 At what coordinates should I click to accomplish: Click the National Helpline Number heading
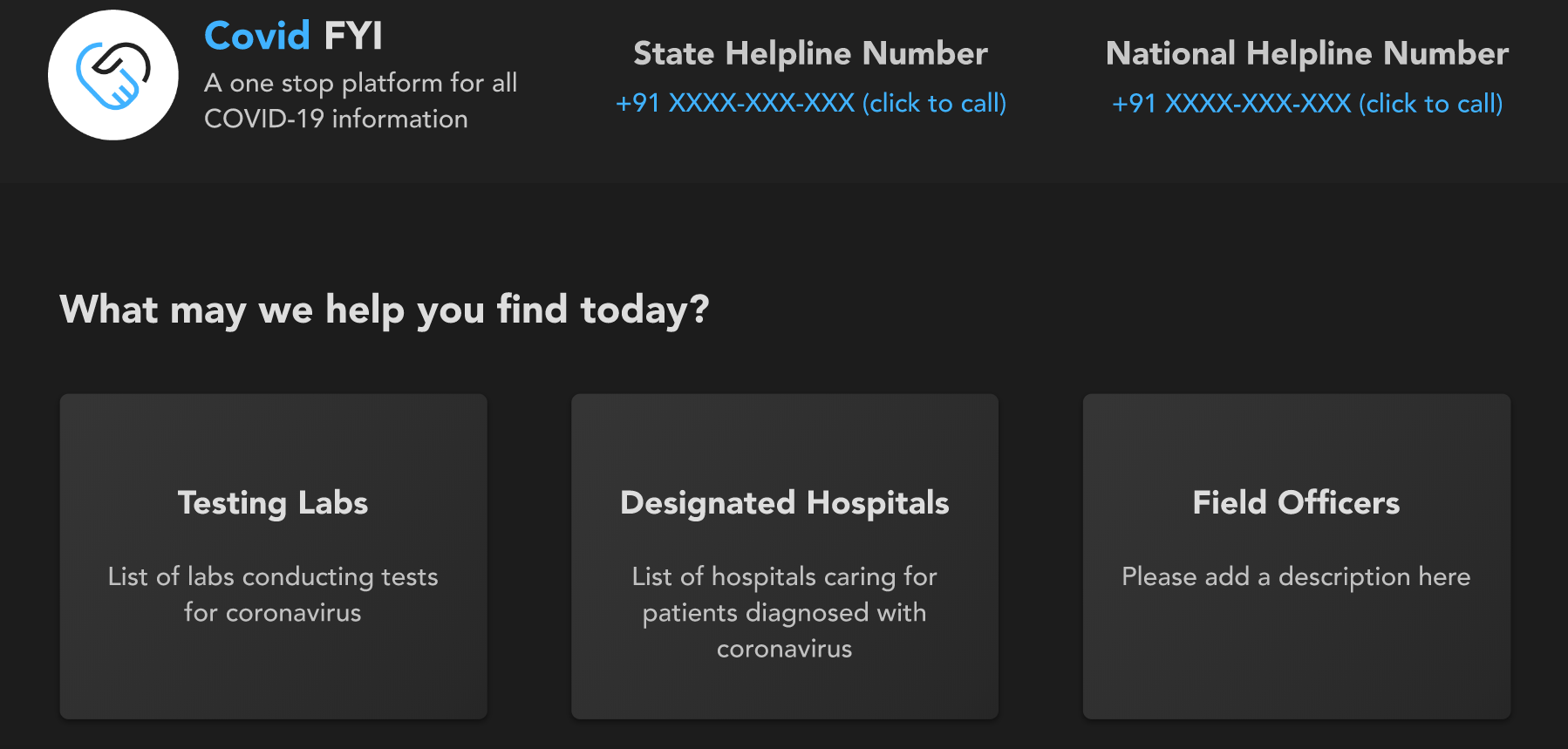[1306, 54]
